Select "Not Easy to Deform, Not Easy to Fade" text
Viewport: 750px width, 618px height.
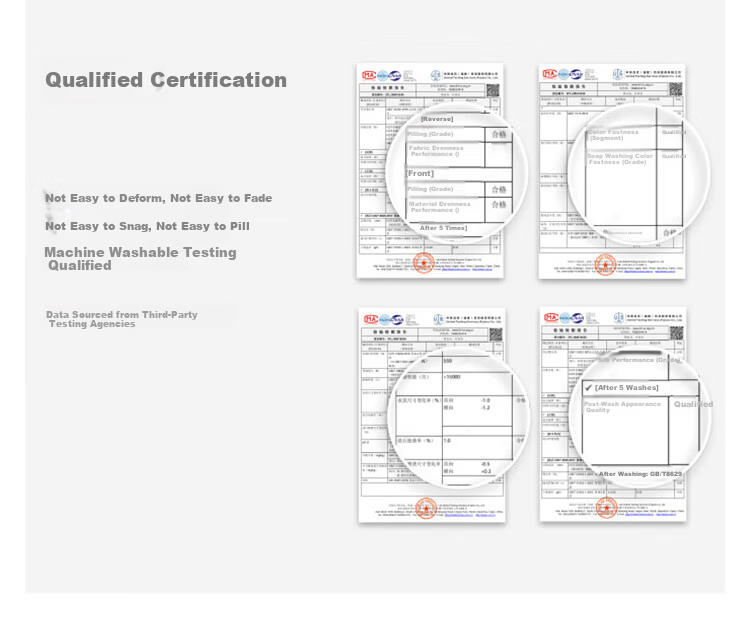[158, 198]
